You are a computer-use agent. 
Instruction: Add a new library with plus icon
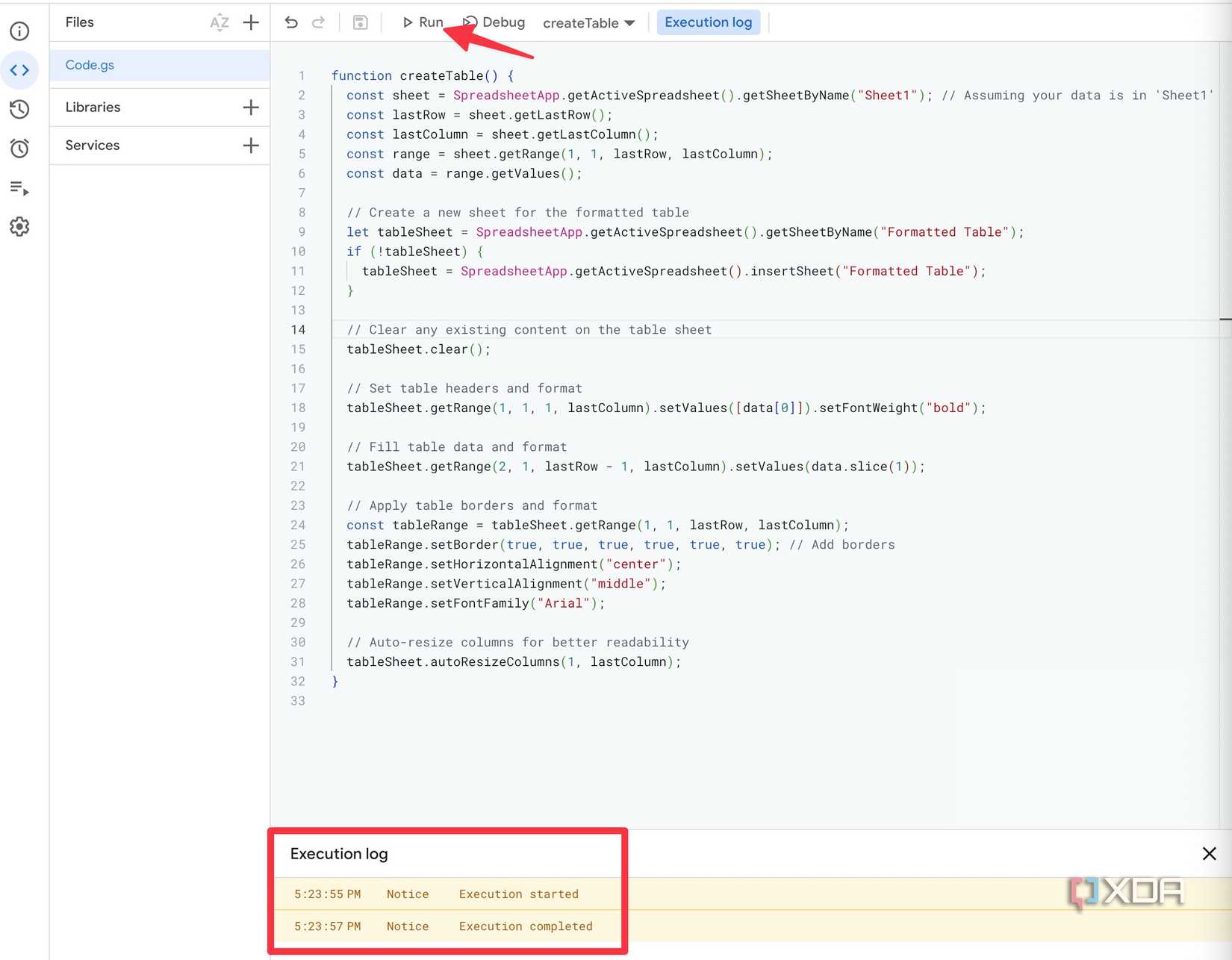[x=251, y=107]
